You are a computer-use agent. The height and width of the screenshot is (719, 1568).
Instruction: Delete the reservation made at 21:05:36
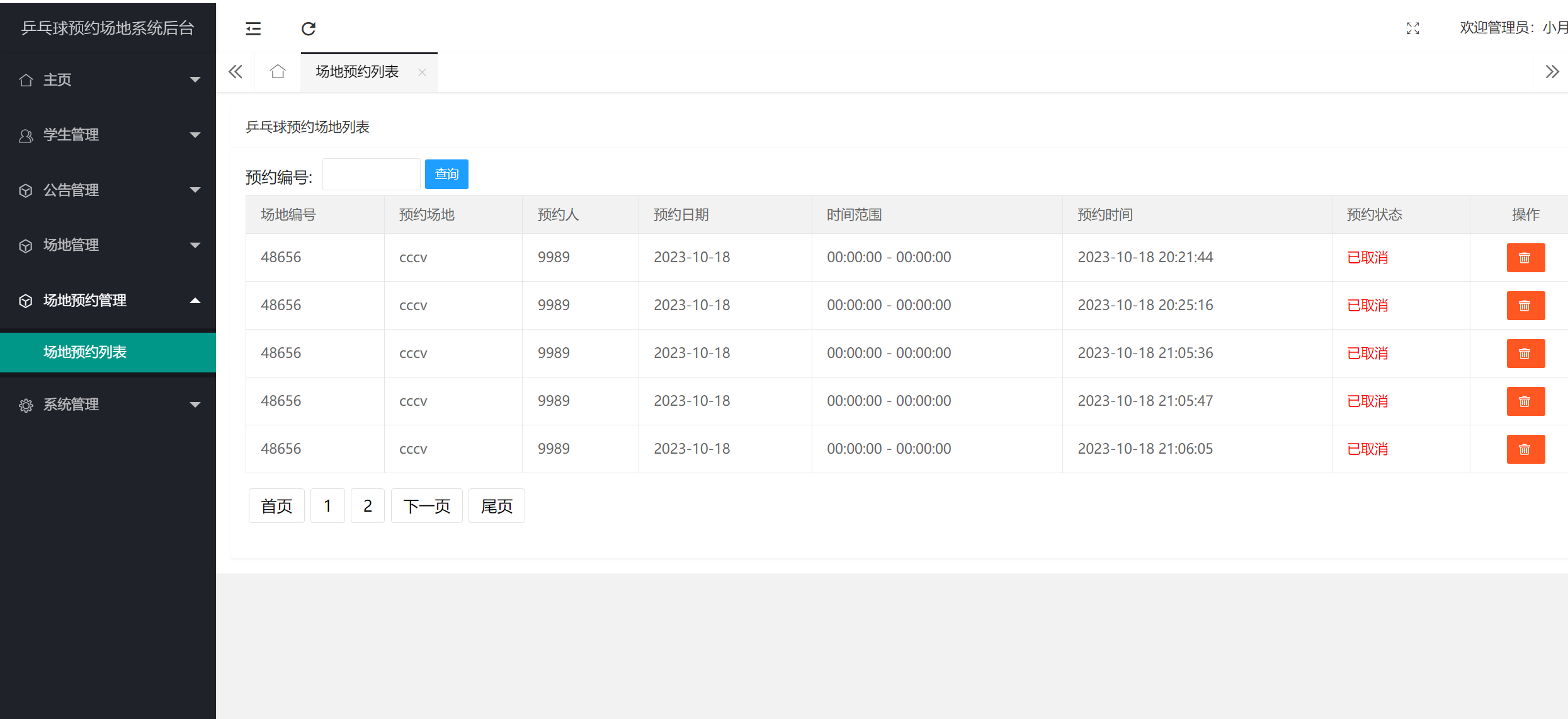[1525, 354]
